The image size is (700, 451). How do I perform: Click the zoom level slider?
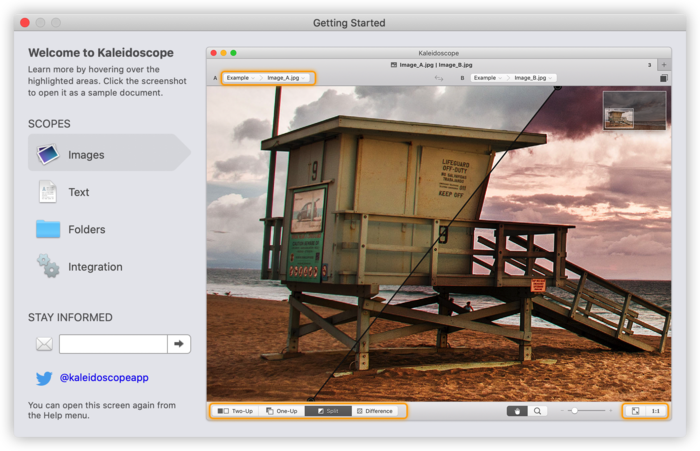[x=586, y=410]
